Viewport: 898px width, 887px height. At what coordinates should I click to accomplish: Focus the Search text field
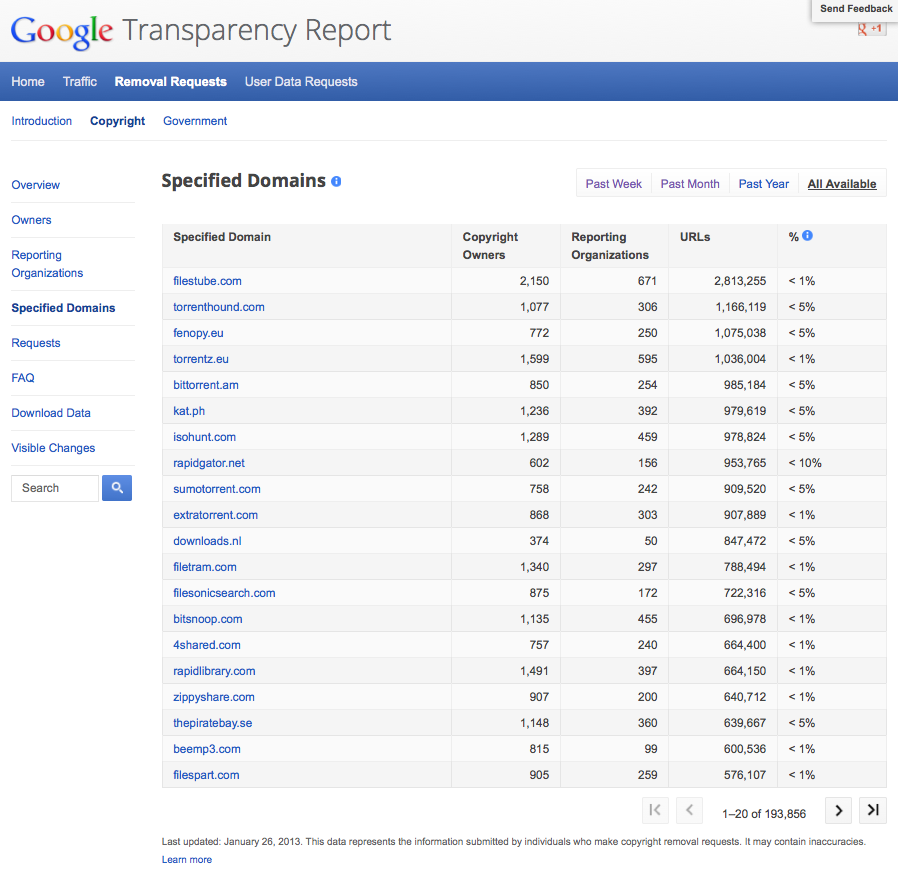click(55, 488)
